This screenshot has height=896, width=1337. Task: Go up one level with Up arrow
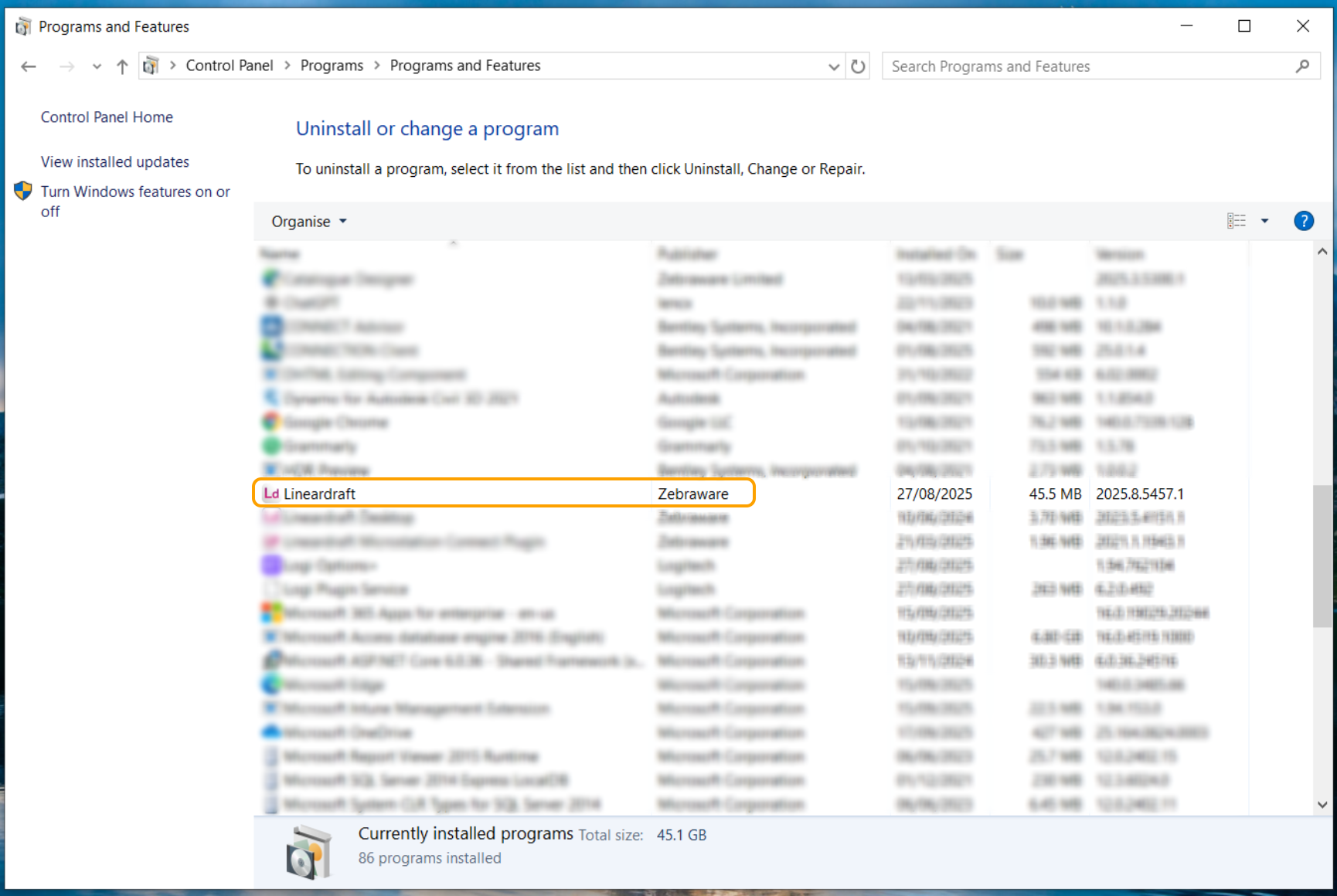pos(122,66)
